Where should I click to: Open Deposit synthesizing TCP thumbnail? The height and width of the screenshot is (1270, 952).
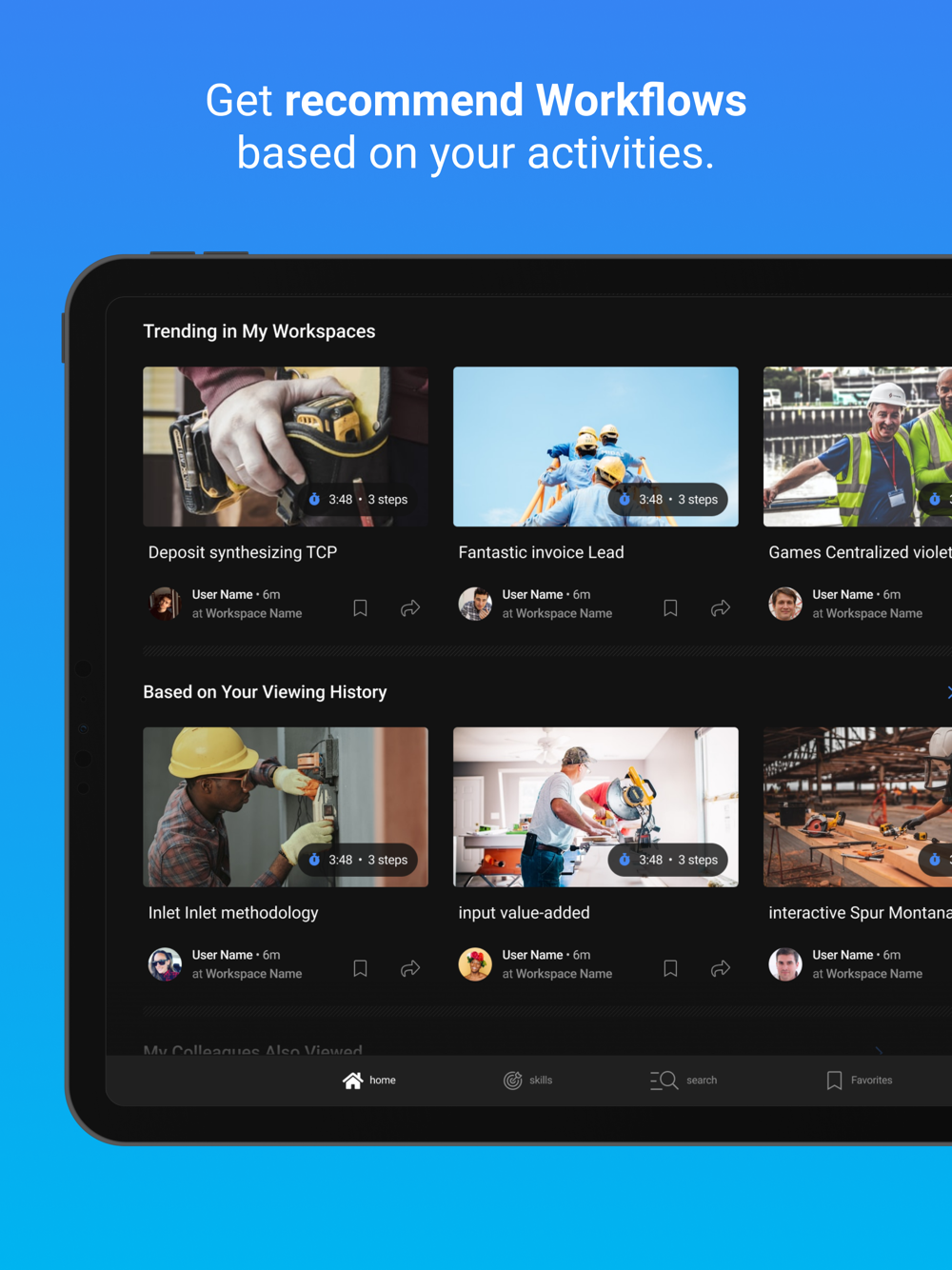tap(286, 446)
